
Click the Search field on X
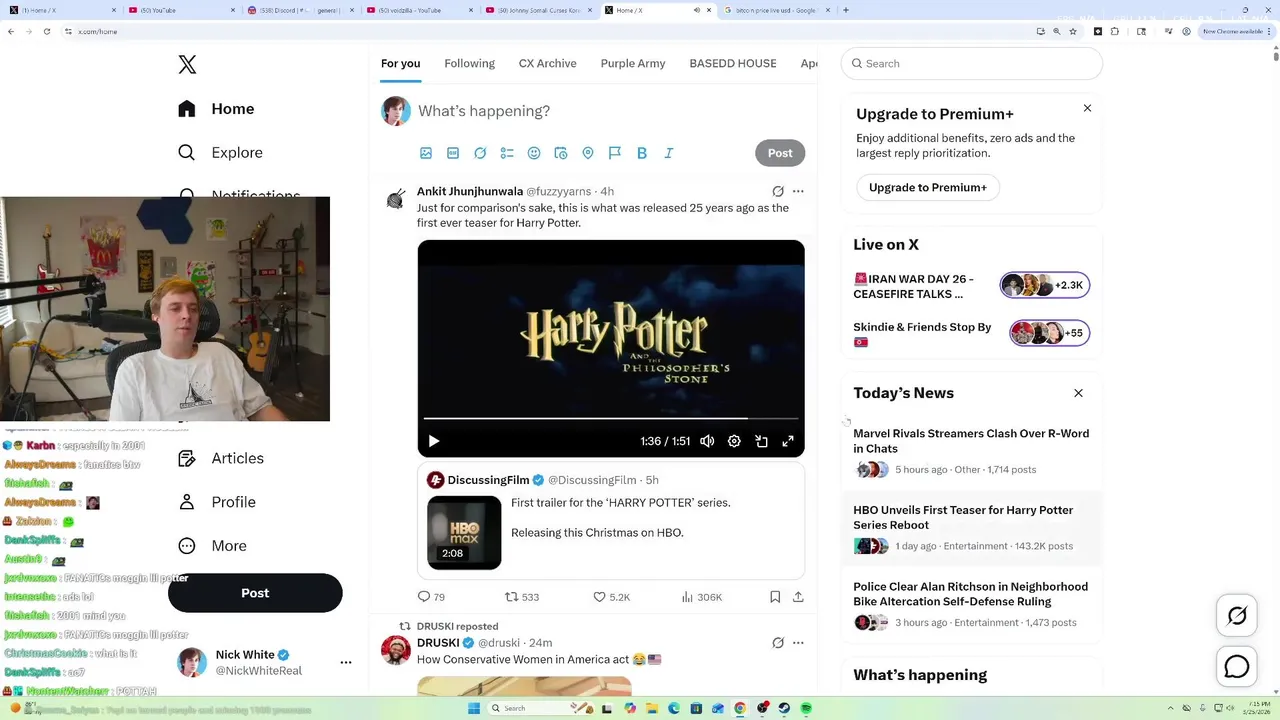point(972,63)
